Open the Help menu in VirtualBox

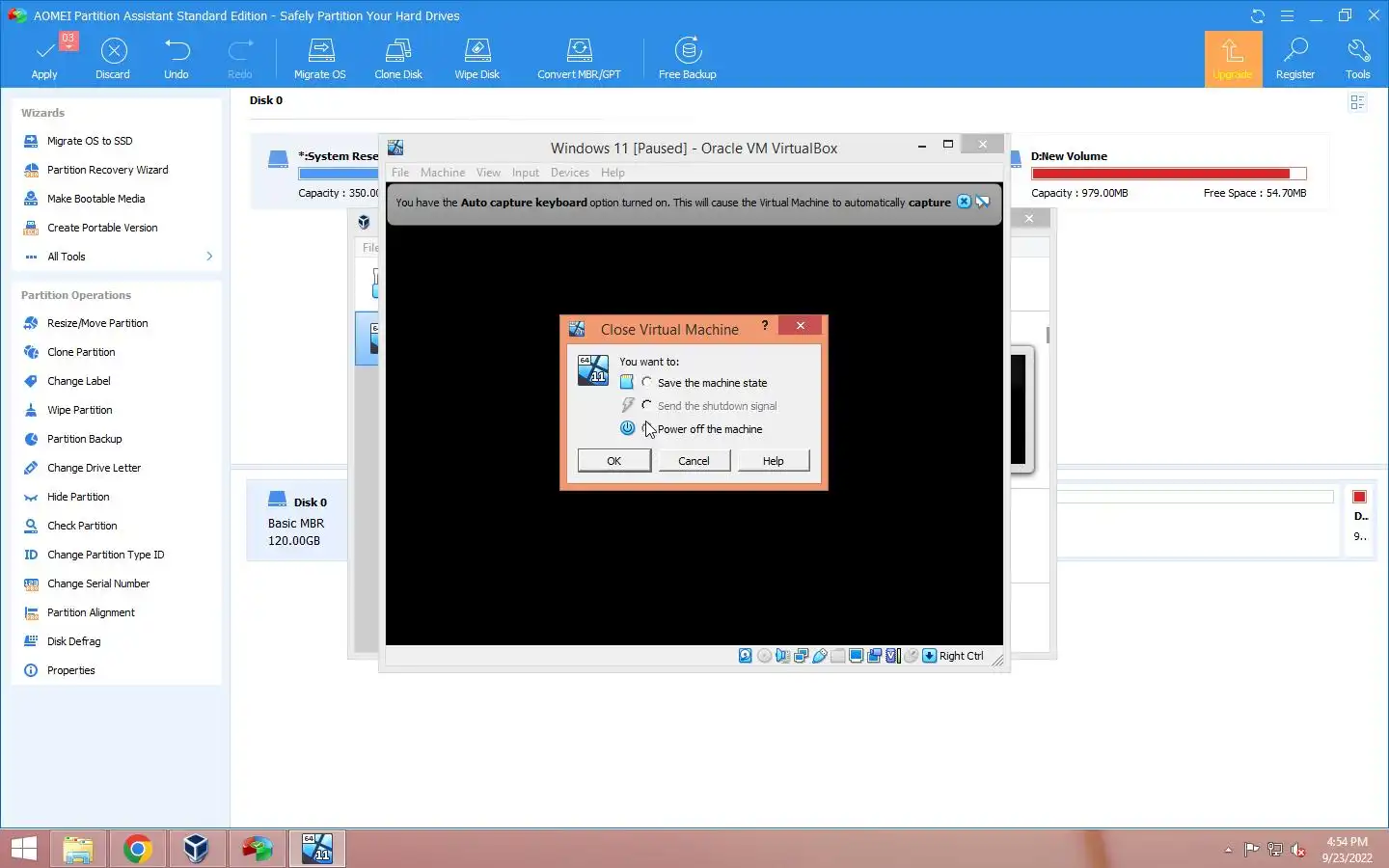613,173
